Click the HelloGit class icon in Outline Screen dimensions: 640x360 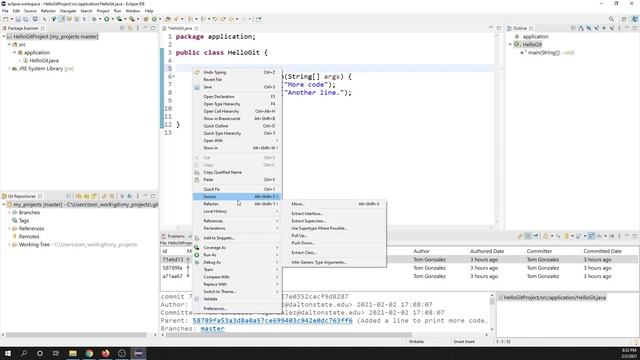tap(517, 44)
